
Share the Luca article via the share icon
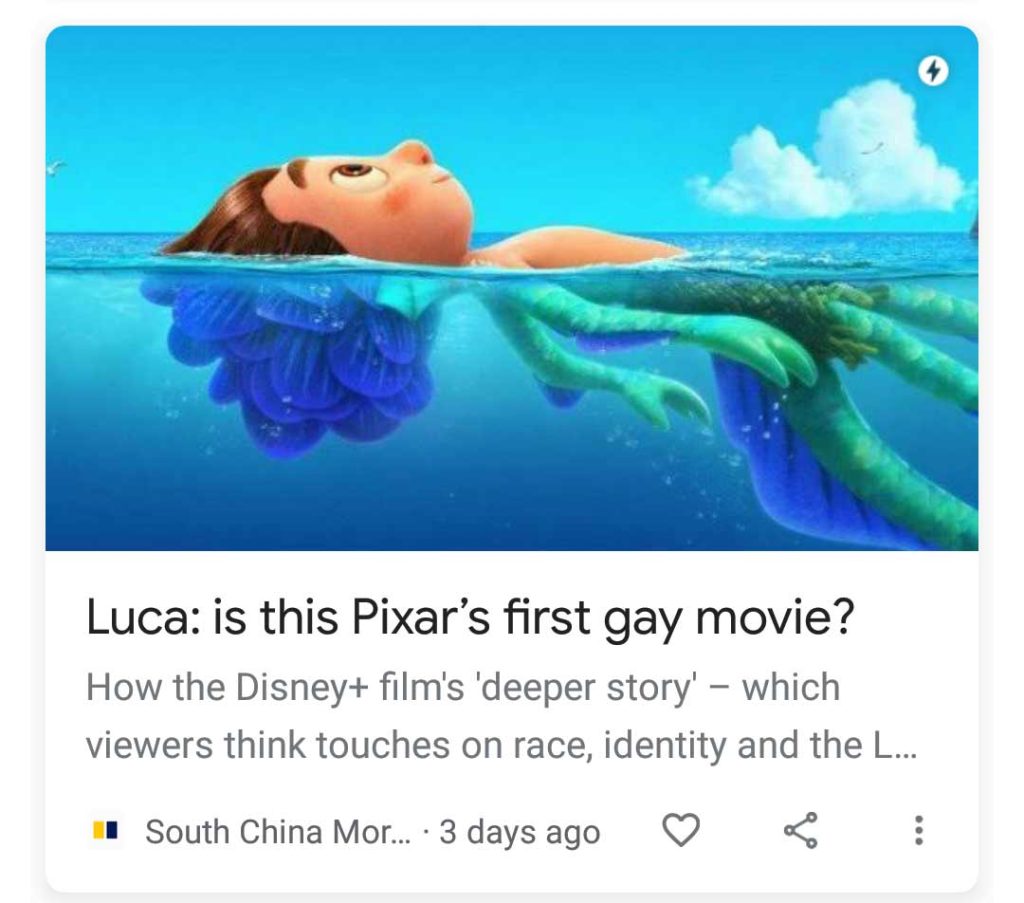(x=801, y=831)
